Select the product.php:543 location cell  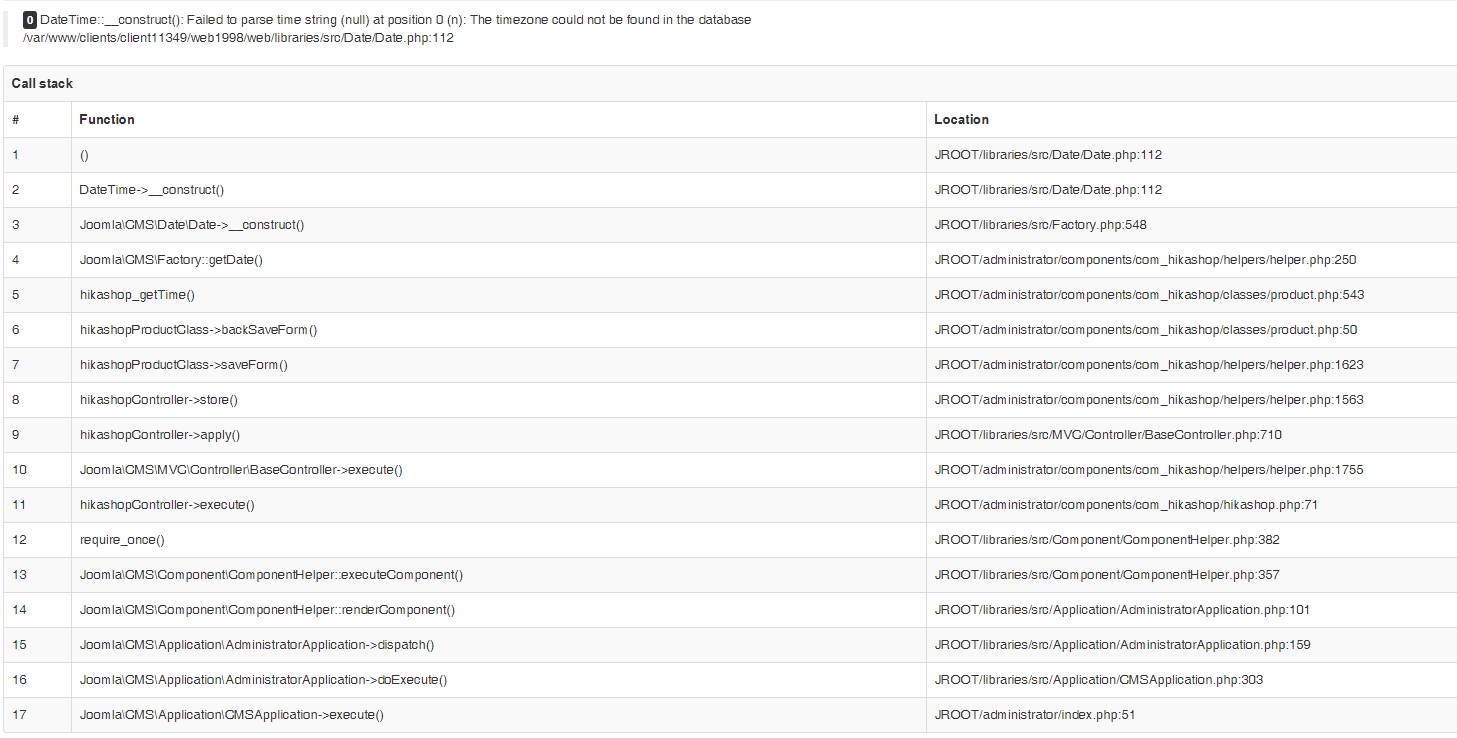point(1149,295)
